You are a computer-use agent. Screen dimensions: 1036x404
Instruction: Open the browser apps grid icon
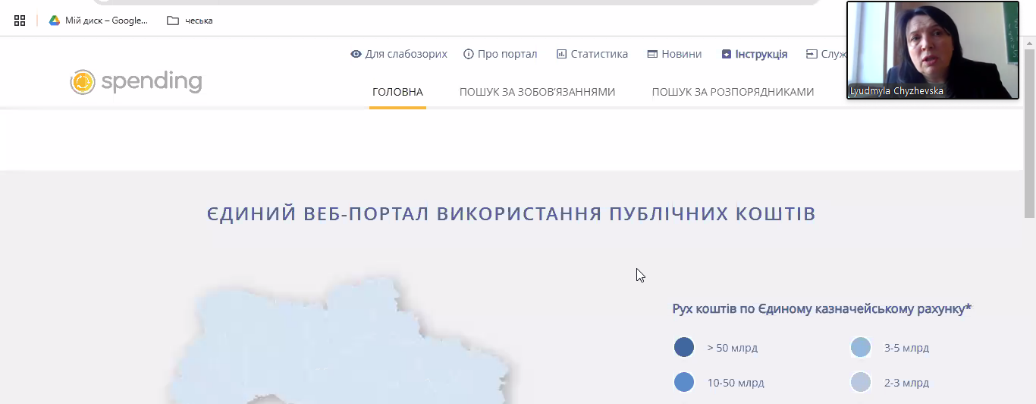19,20
